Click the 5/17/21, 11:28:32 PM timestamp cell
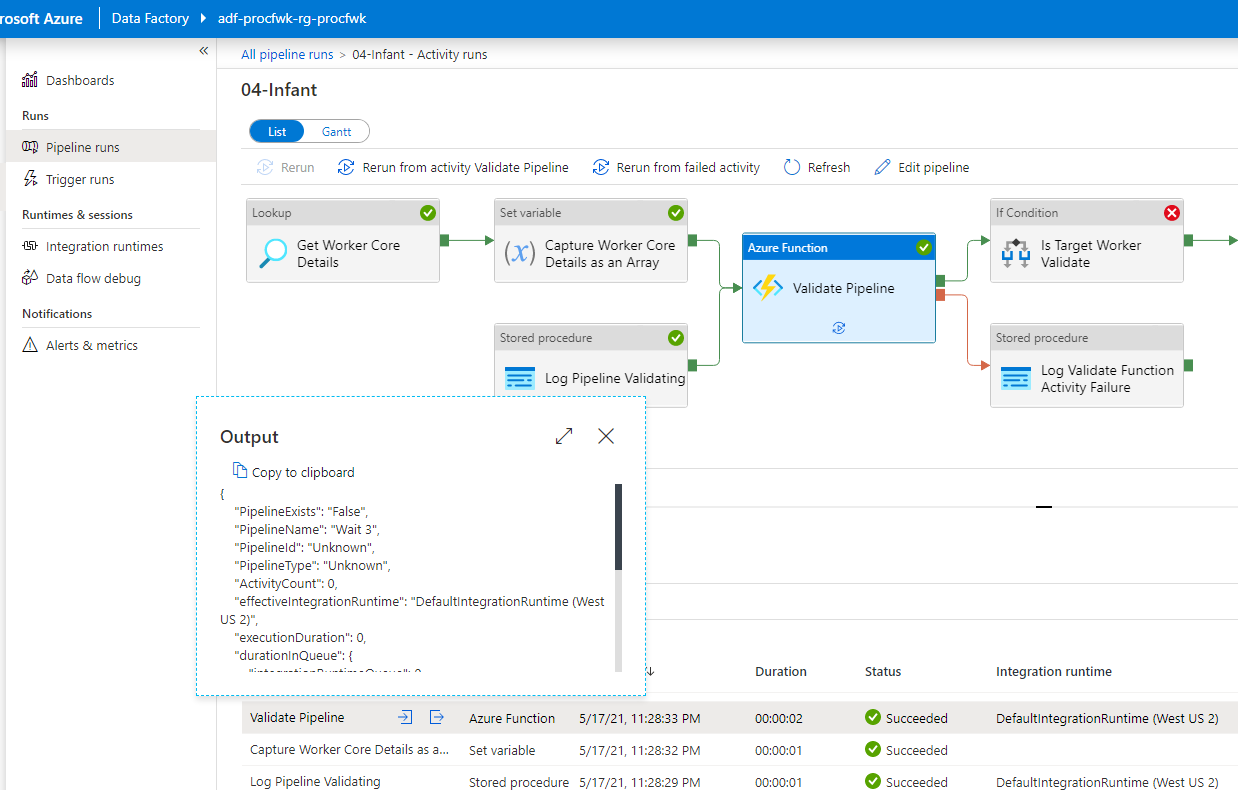 click(640, 750)
